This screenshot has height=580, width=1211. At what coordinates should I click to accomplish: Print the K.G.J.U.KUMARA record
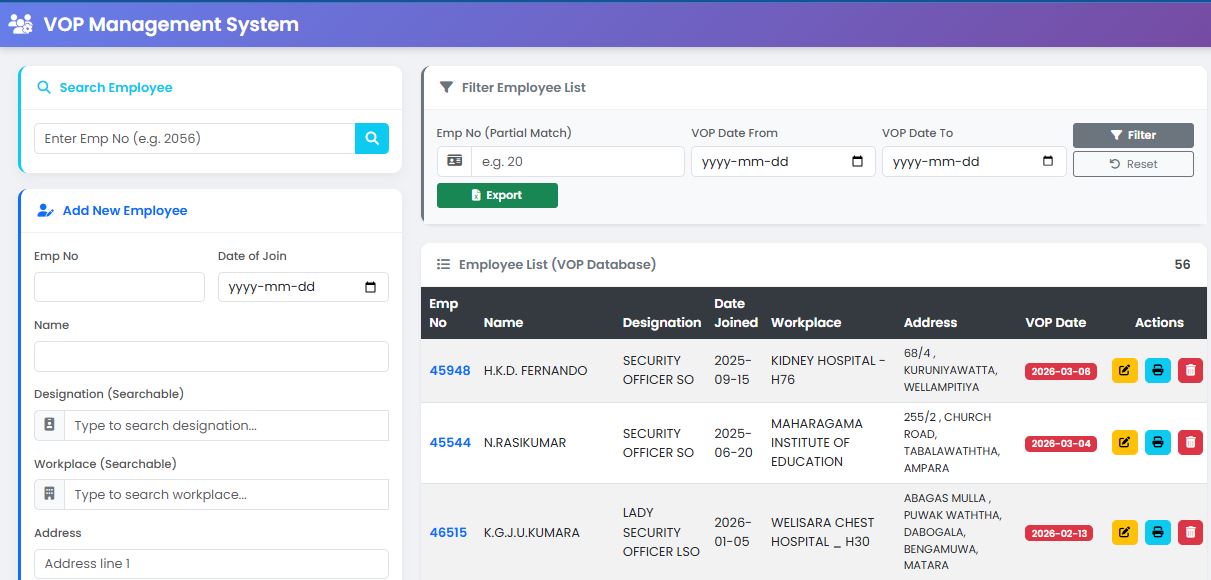(x=1158, y=532)
